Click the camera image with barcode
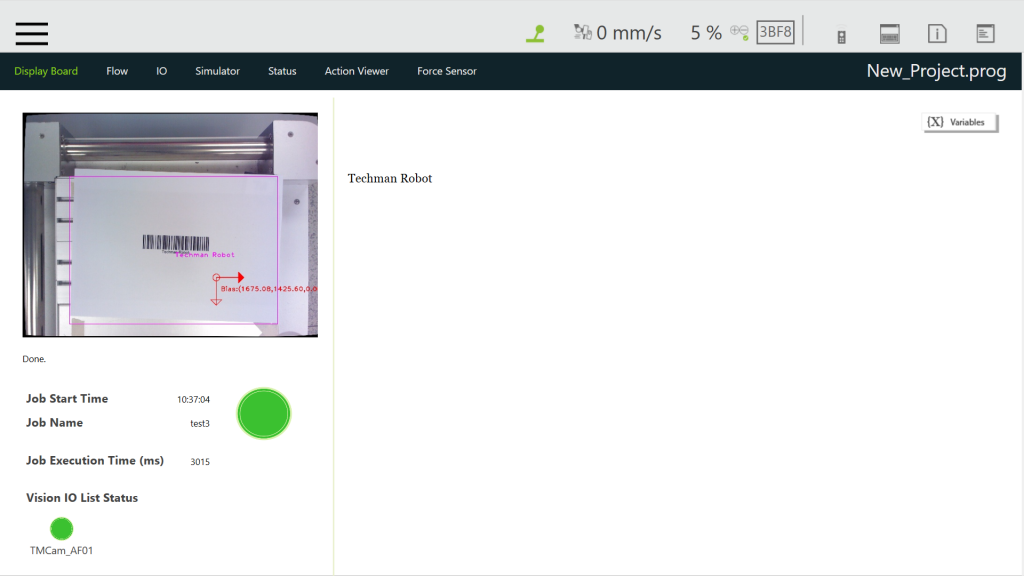1024x576 pixels. (170, 224)
